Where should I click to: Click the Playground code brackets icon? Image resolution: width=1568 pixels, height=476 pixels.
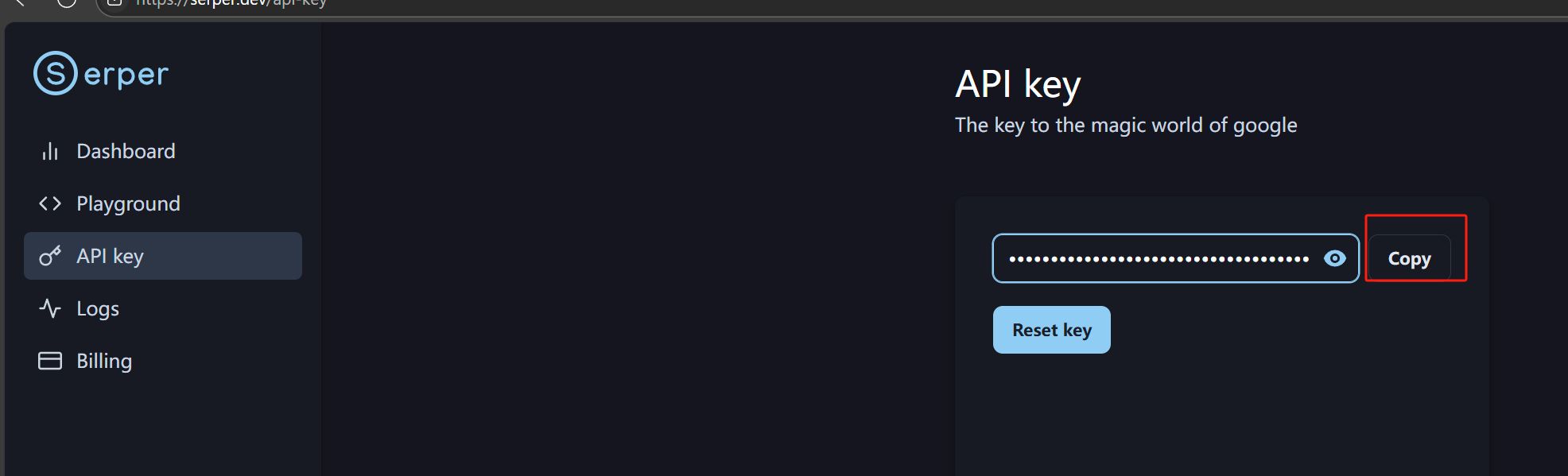[x=50, y=203]
